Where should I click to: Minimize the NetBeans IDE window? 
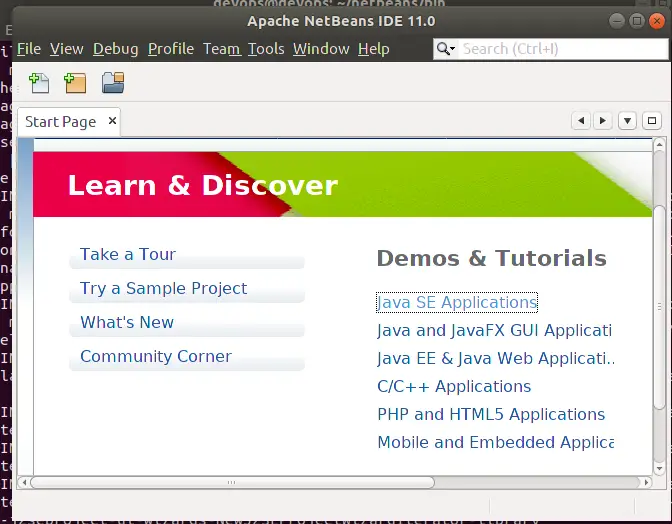(x=617, y=21)
